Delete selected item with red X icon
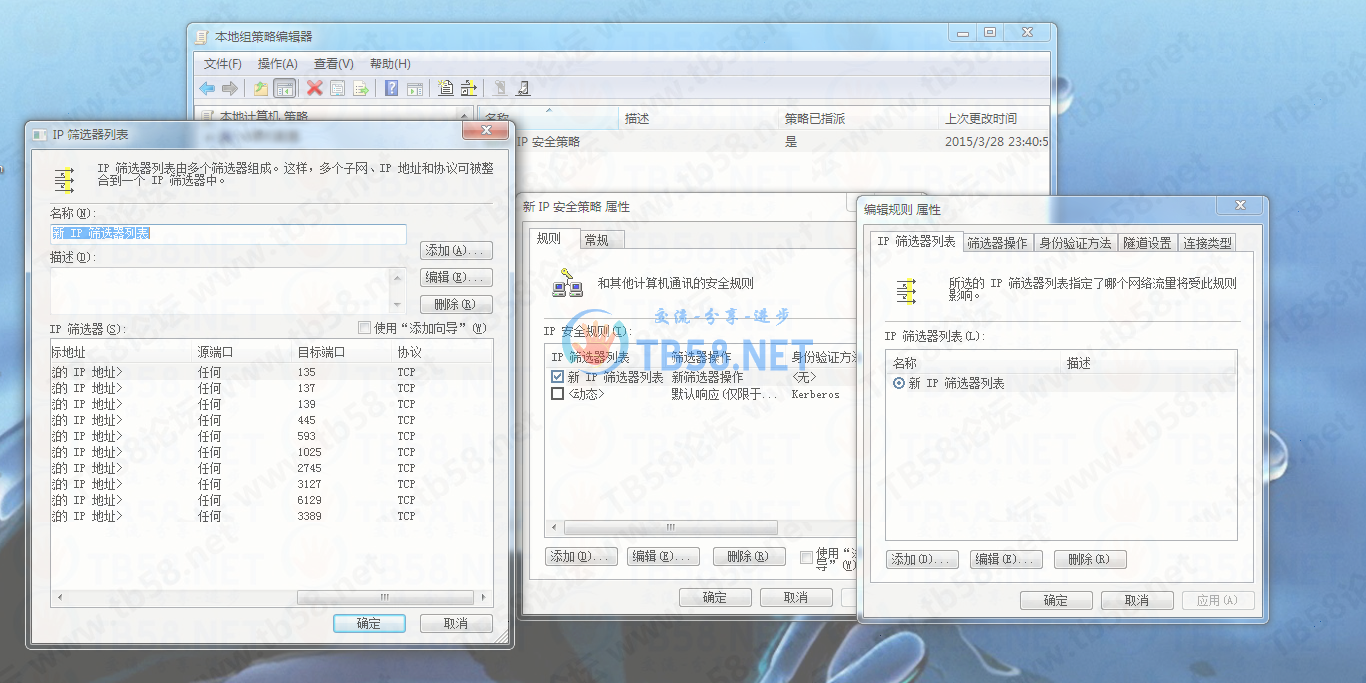Screen dimensions: 1366x683 tap(314, 88)
